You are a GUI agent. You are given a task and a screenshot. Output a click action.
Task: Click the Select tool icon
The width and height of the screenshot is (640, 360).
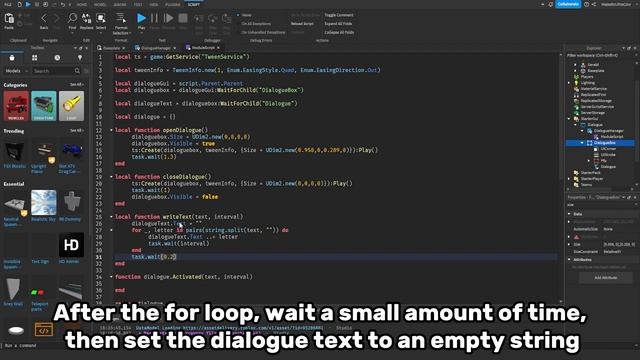(100, 18)
